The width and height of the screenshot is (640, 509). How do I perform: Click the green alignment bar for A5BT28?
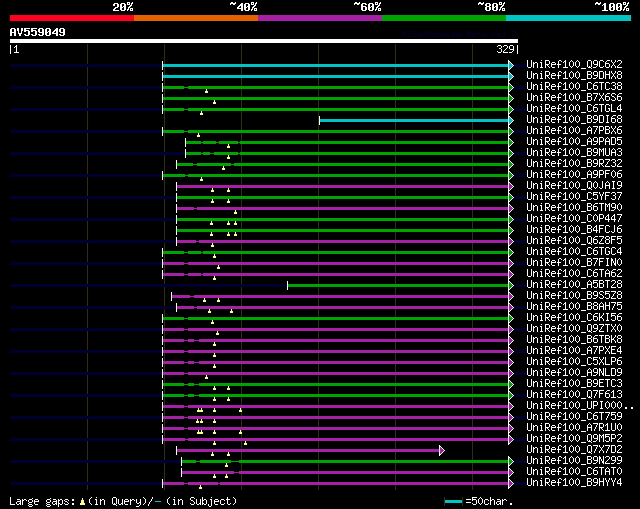(398, 286)
